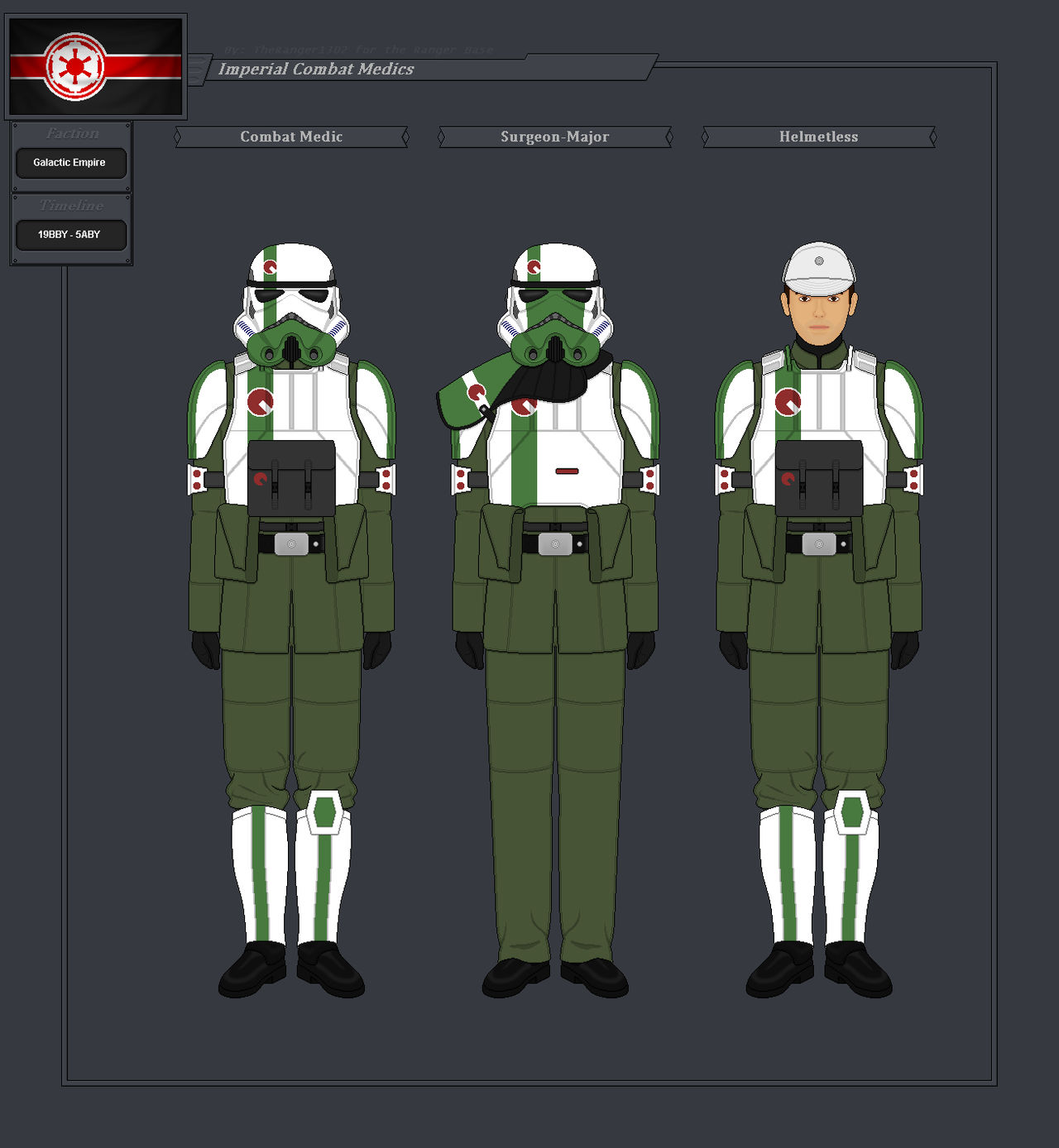Click the green knee plate on Combat Medic
The width and height of the screenshot is (1059, 1148).
tap(324, 813)
